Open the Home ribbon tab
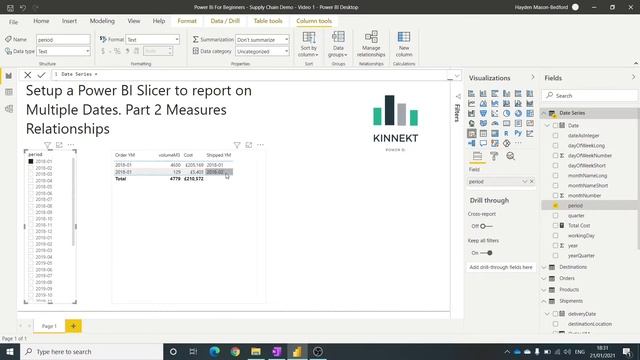640x360 pixels. (41, 21)
